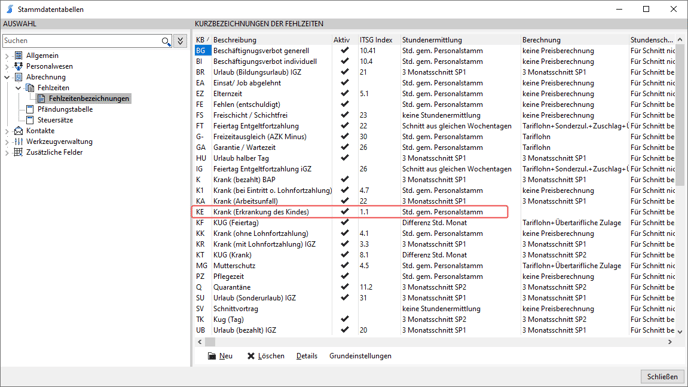Viewport: 688px width, 387px height.
Task: Open Grundeinstellungen
Action: pyautogui.click(x=360, y=356)
